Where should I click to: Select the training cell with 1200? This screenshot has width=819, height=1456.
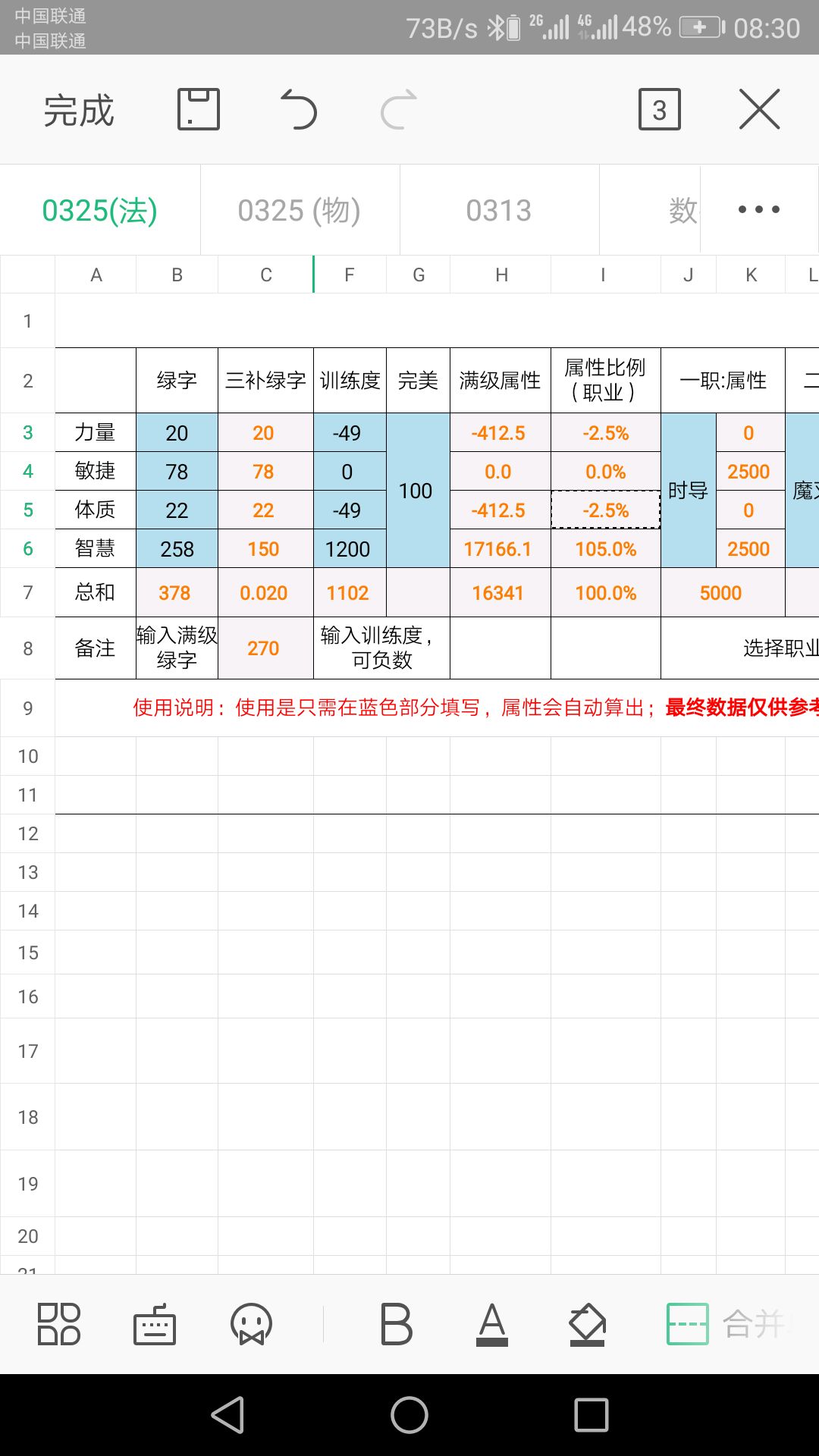350,548
